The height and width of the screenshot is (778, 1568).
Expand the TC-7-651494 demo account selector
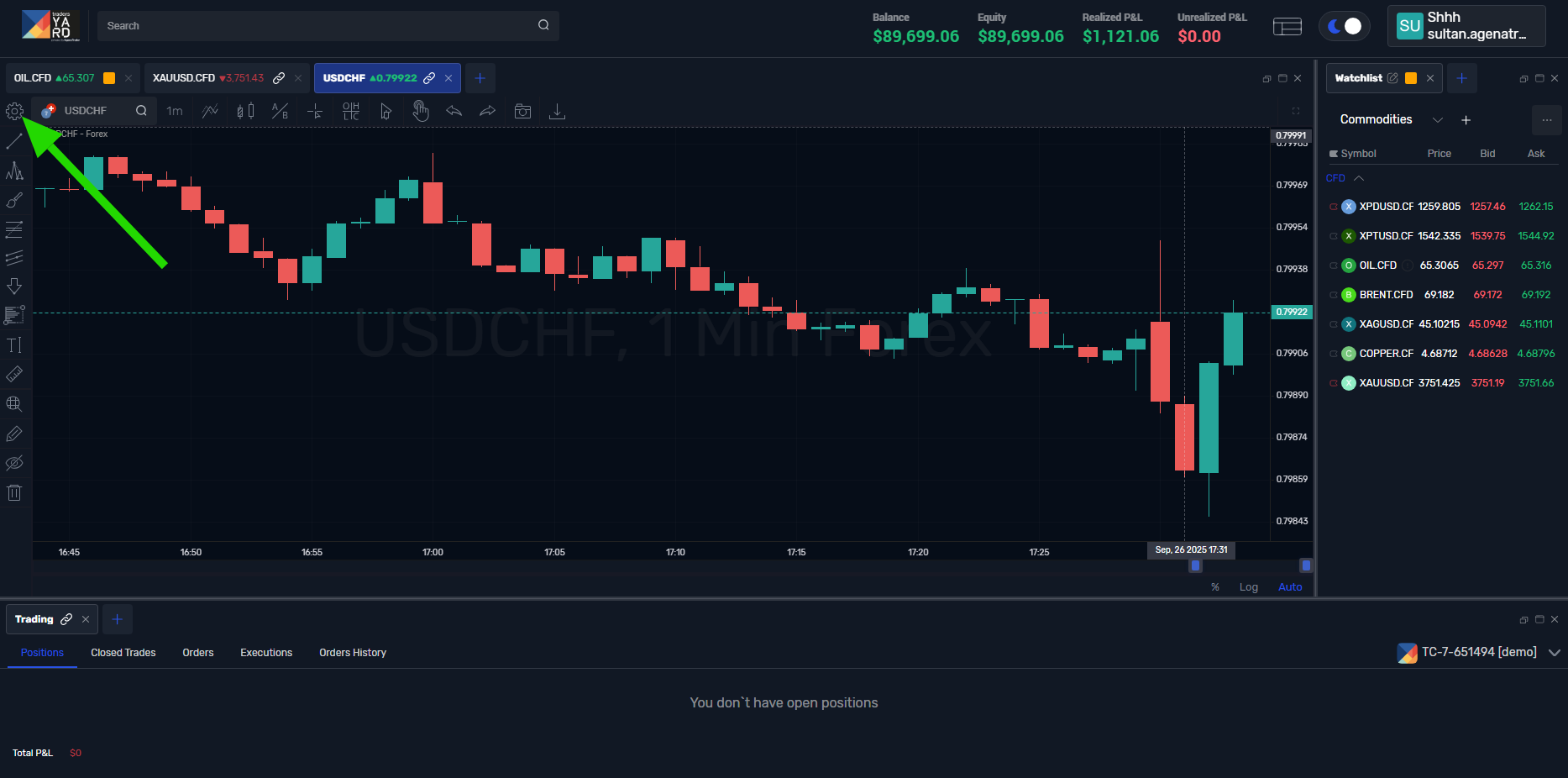click(1554, 653)
